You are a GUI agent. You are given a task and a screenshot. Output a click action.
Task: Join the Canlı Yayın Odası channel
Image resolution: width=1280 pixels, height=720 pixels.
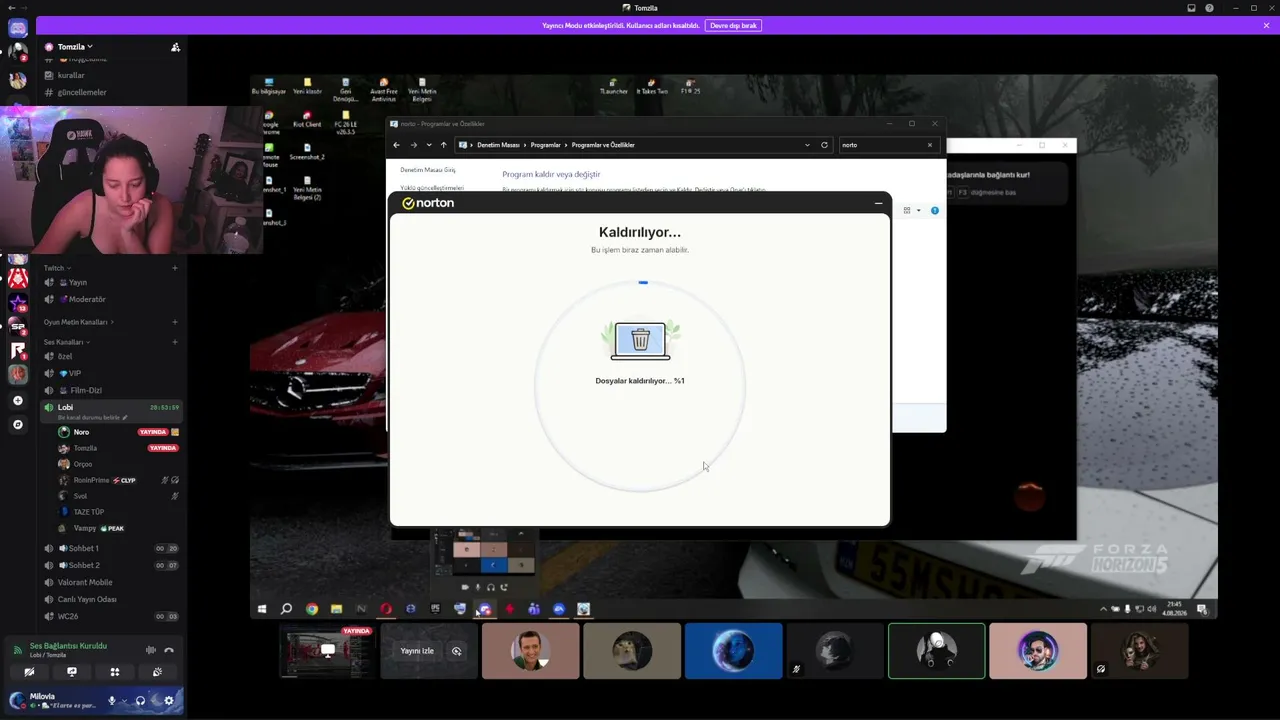110,599
